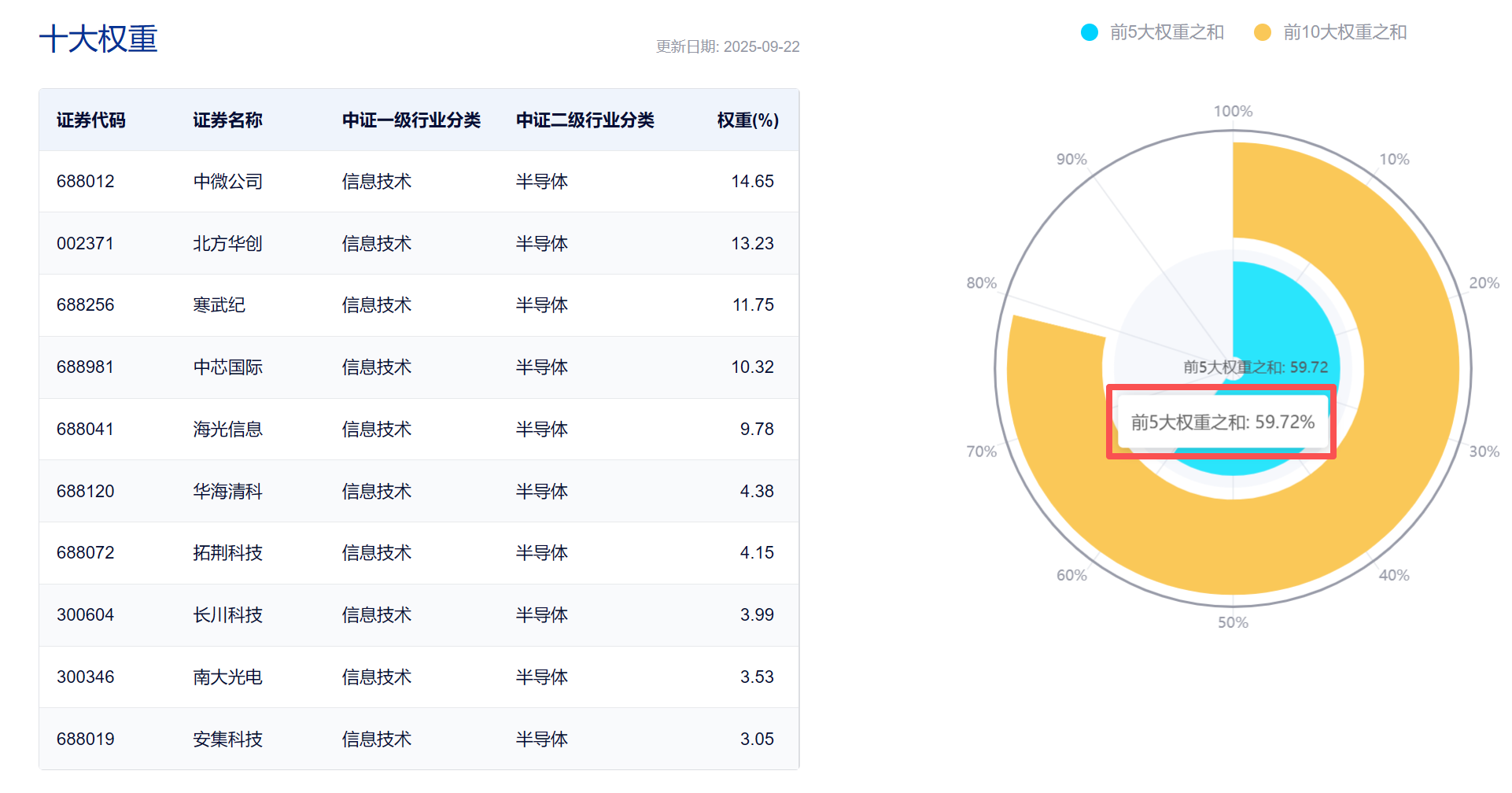Select stock code 688041 for 海光信息
This screenshot has width=1512, height=793.
click(85, 430)
